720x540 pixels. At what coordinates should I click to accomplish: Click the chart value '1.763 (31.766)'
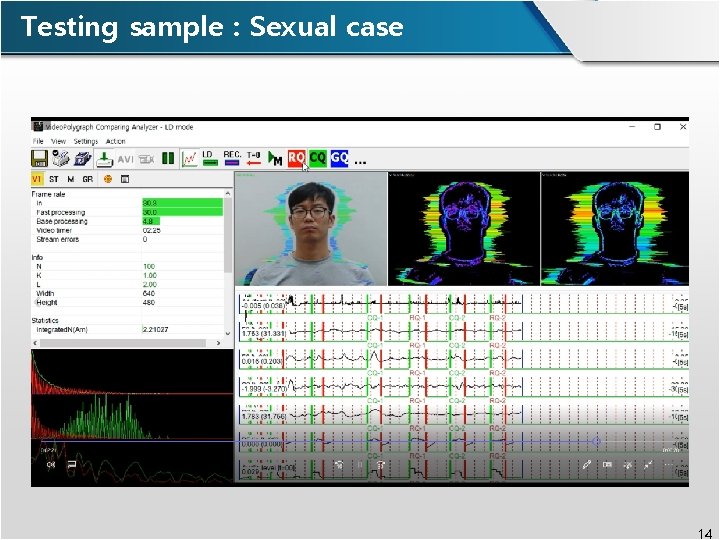(x=264, y=416)
